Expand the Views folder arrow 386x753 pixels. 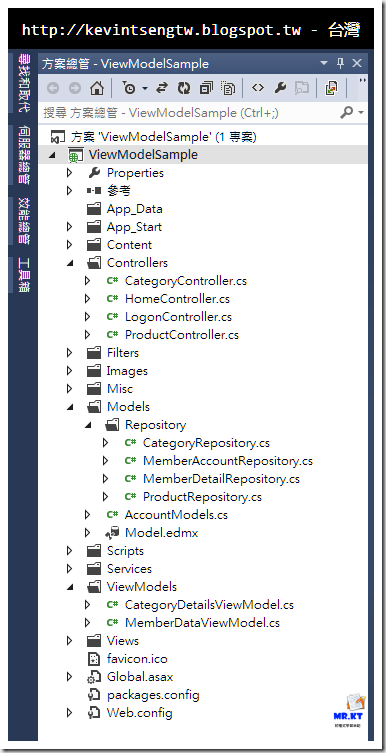(70, 641)
